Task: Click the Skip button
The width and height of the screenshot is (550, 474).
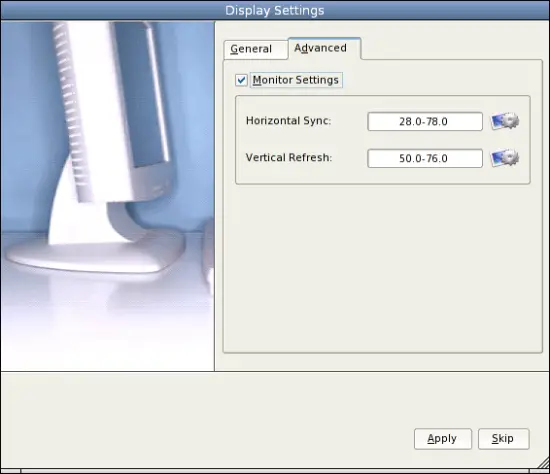Action: 503,439
